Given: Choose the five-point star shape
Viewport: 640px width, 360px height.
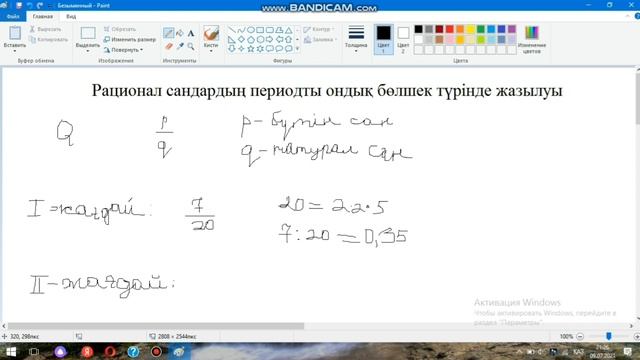Looking at the screenshot, I should click(x=251, y=49).
